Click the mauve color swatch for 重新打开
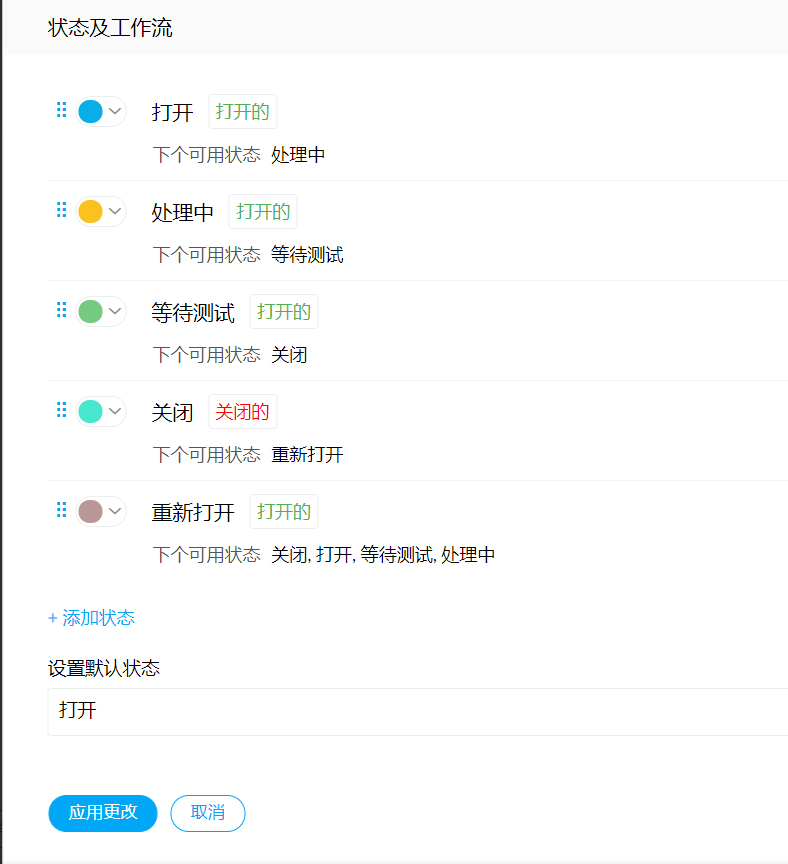 pyautogui.click(x=90, y=511)
